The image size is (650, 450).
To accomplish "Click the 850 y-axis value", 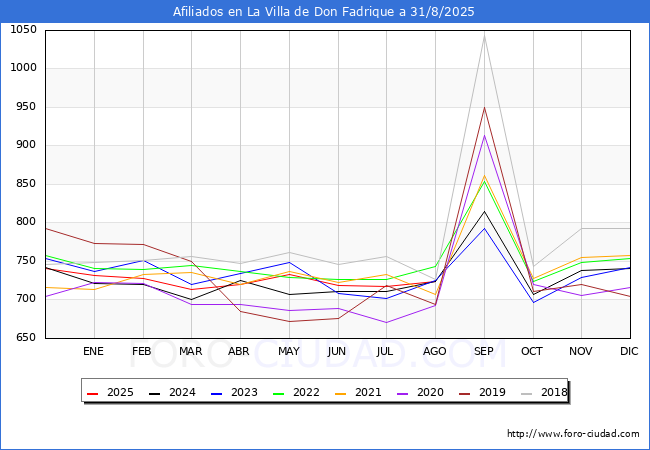I will pos(27,184).
